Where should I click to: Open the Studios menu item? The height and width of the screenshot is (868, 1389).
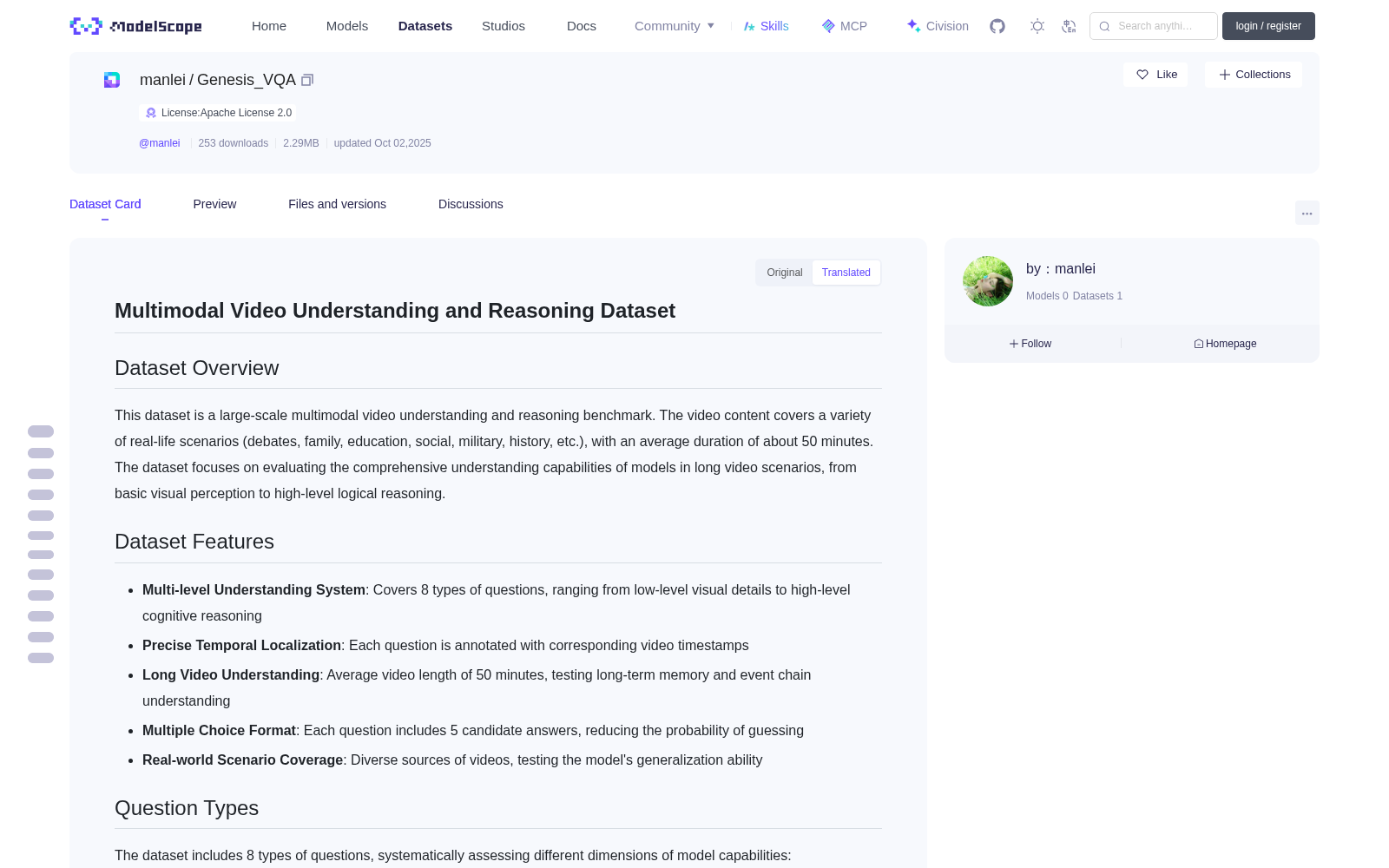pos(504,26)
